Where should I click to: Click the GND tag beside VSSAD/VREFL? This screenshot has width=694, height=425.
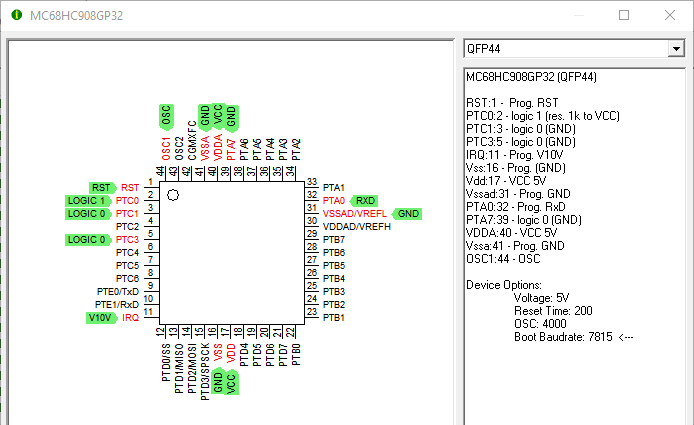click(407, 214)
